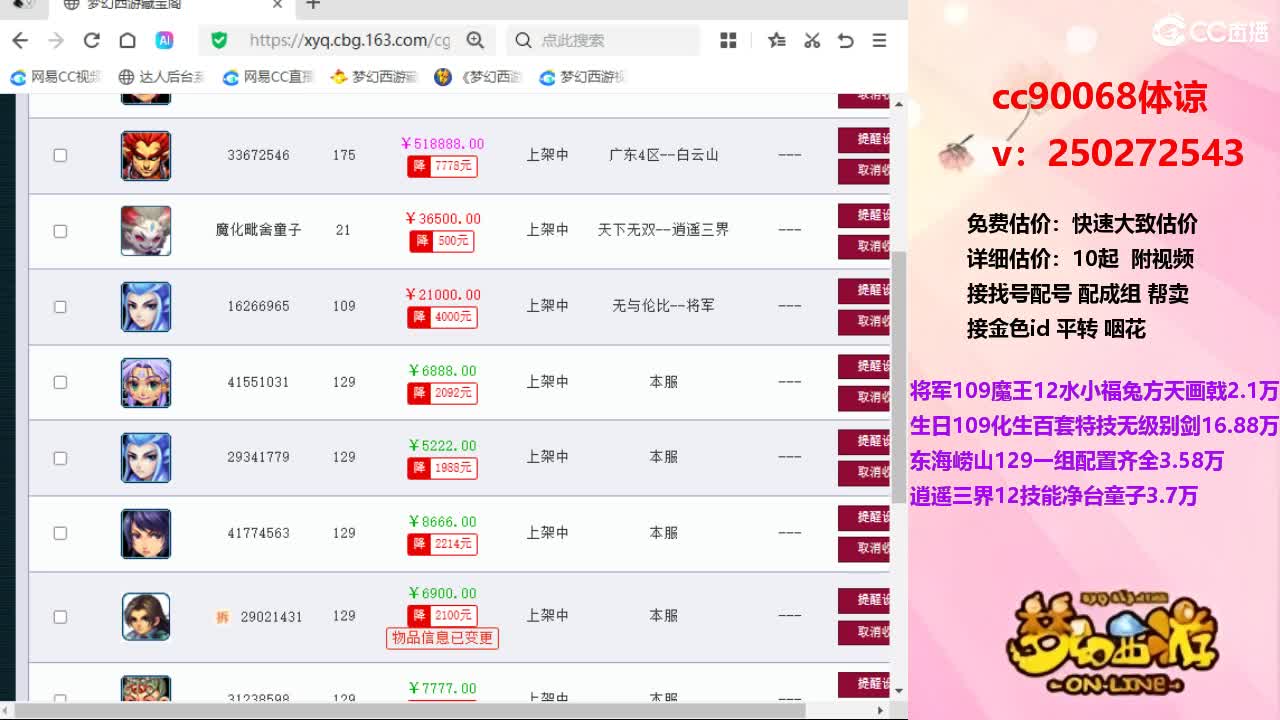Viewport: 1280px width, 720px height.
Task: Click server text 广东4区--白云山
Action: [664, 155]
